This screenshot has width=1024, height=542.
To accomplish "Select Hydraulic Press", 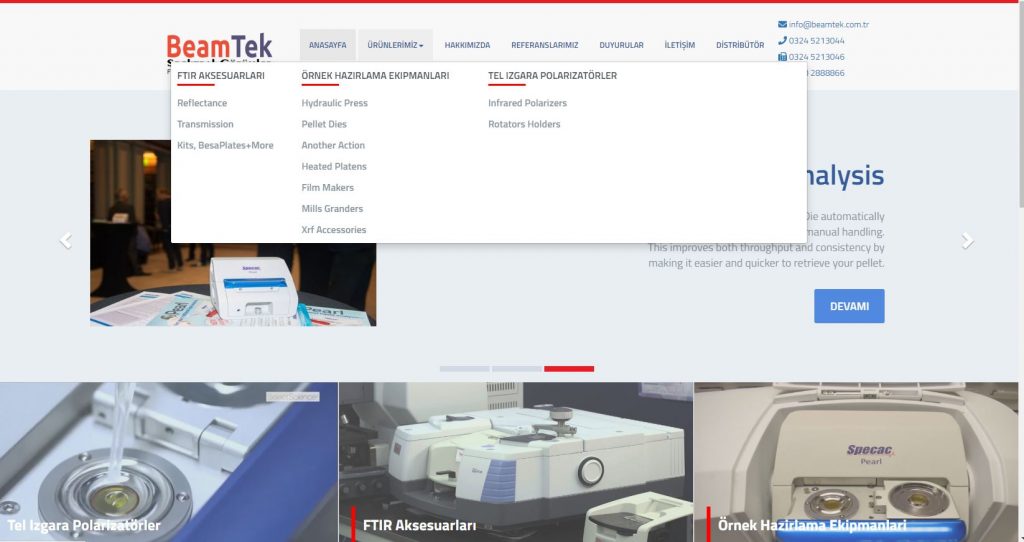I will [x=334, y=103].
